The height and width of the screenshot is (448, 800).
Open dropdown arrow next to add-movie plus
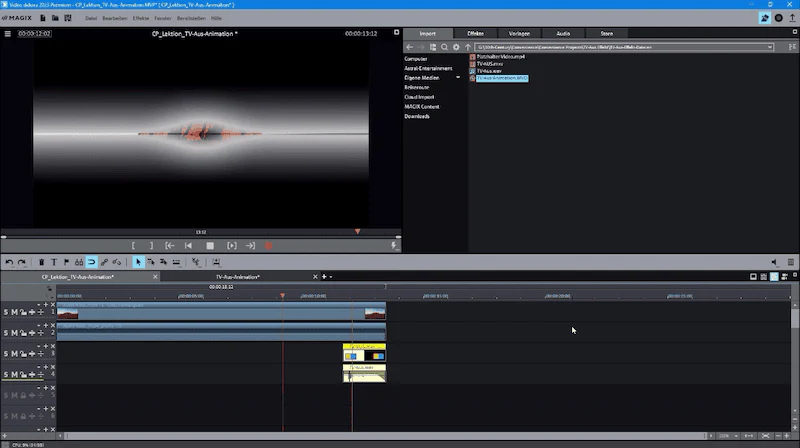pyautogui.click(x=331, y=277)
